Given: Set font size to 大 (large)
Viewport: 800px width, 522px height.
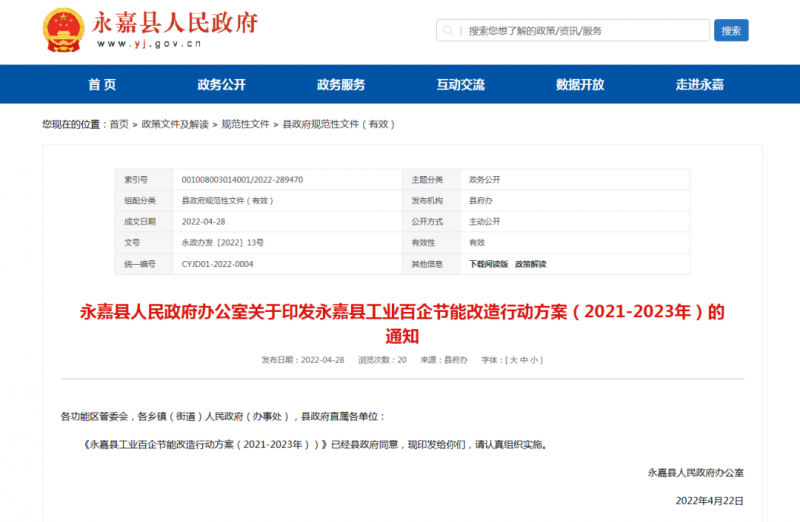Looking at the screenshot, I should coord(513,359).
